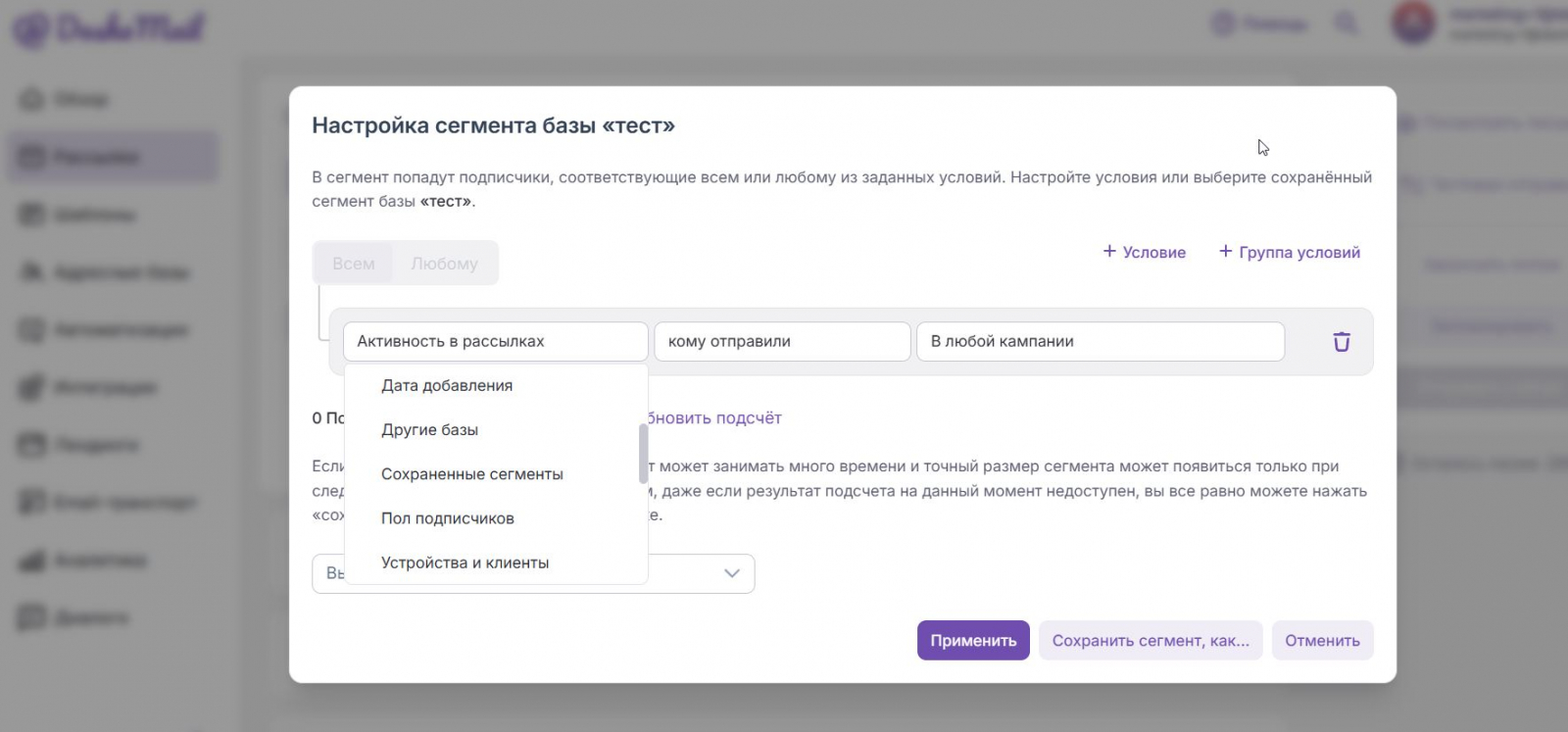This screenshot has height=732, width=1568.
Task: Click the Применить button
Action: [x=973, y=641]
